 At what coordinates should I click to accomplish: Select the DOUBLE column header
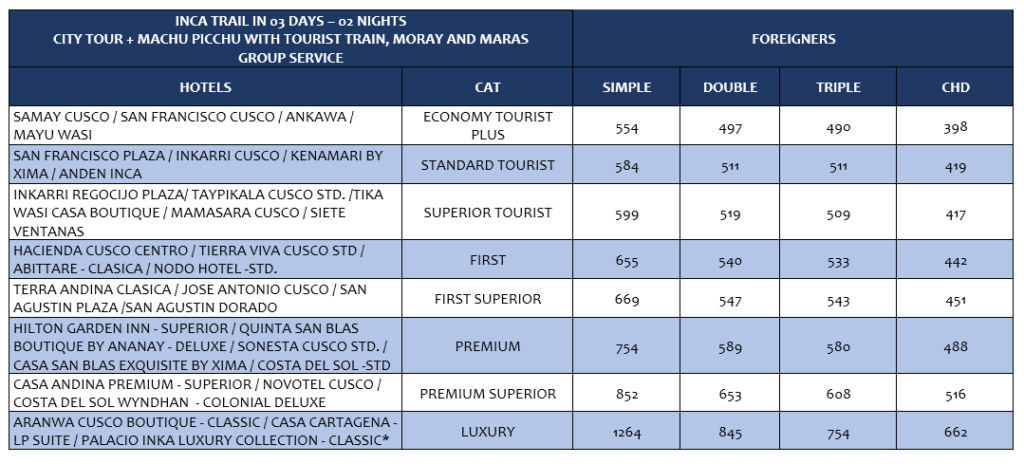730,87
